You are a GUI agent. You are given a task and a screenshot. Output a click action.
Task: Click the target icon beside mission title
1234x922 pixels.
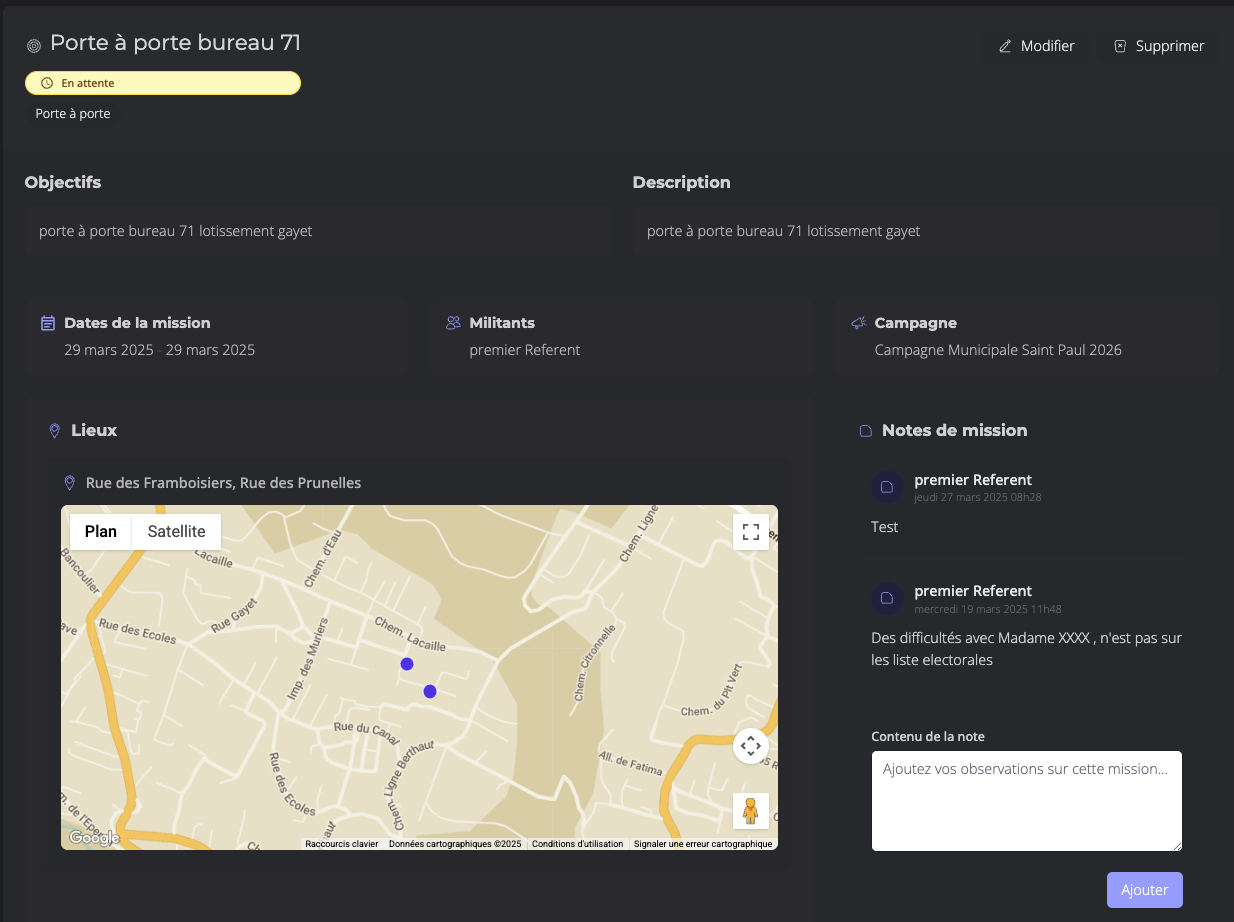33,45
